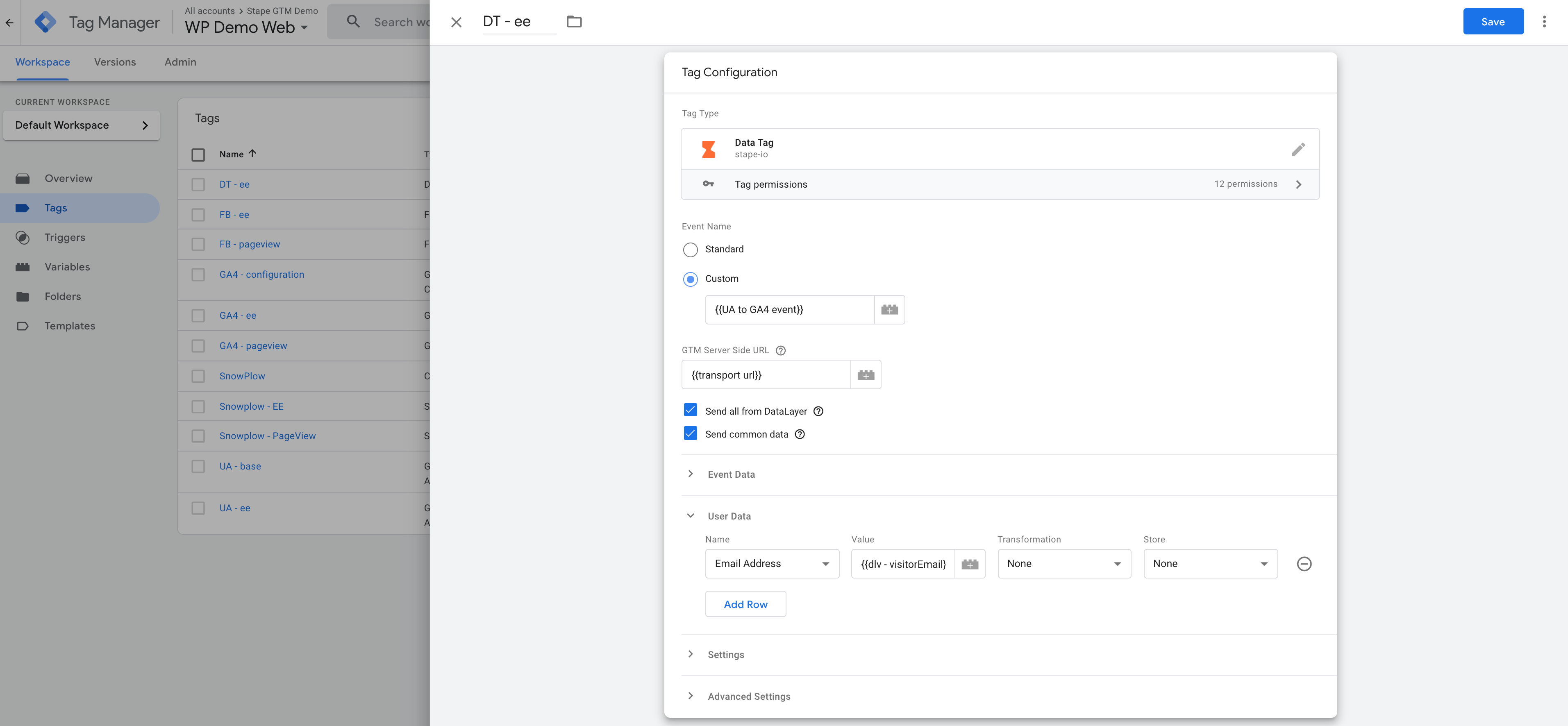Image resolution: width=1568 pixels, height=726 pixels.
Task: Click the tag name field DT - ee
Action: point(519,22)
